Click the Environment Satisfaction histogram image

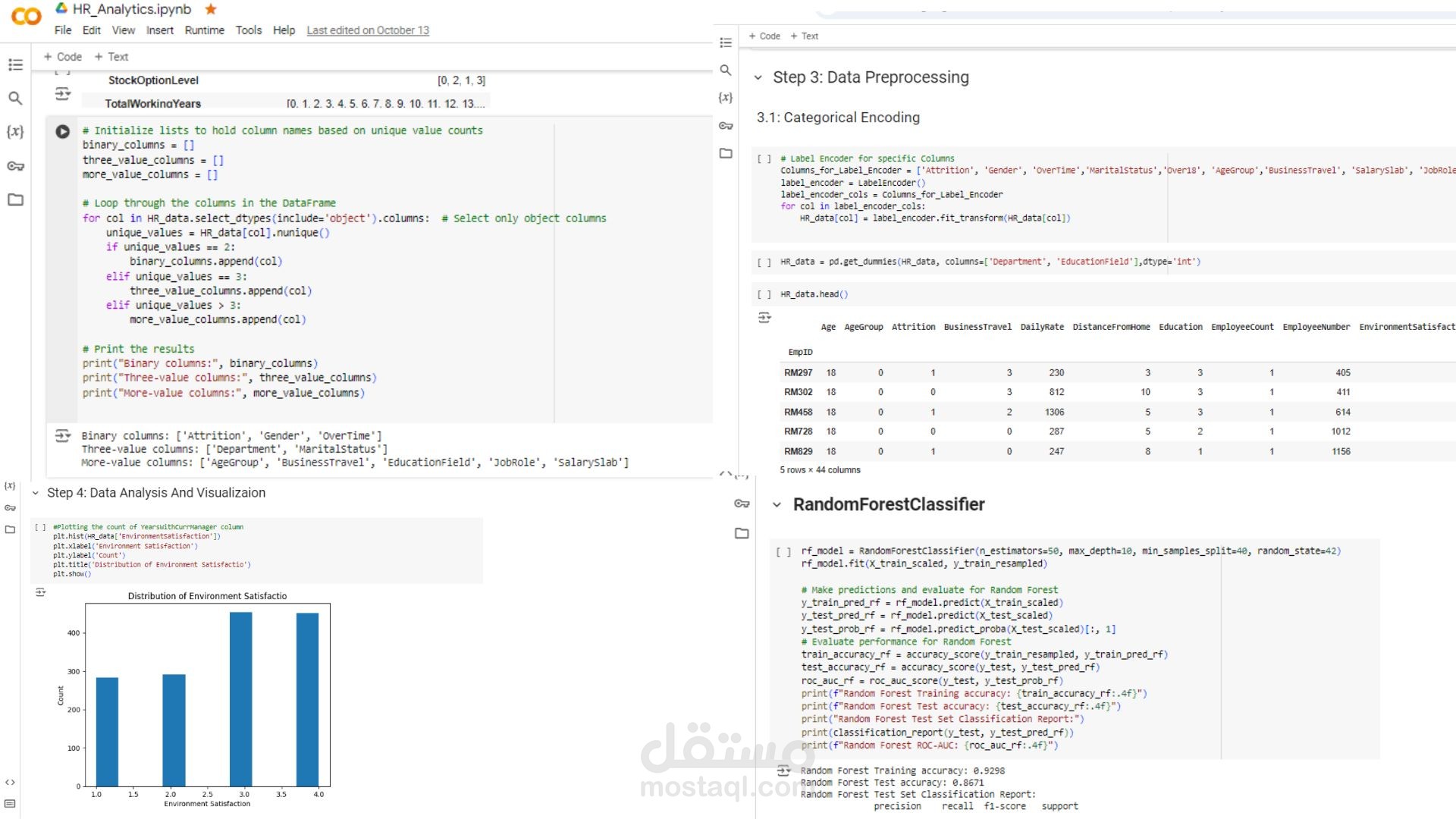click(x=193, y=700)
